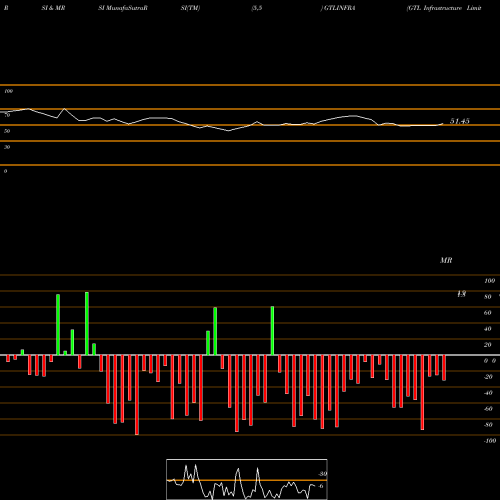
Task: Click 'GTL Infrastructure Limit' company name
Action: 445,8
